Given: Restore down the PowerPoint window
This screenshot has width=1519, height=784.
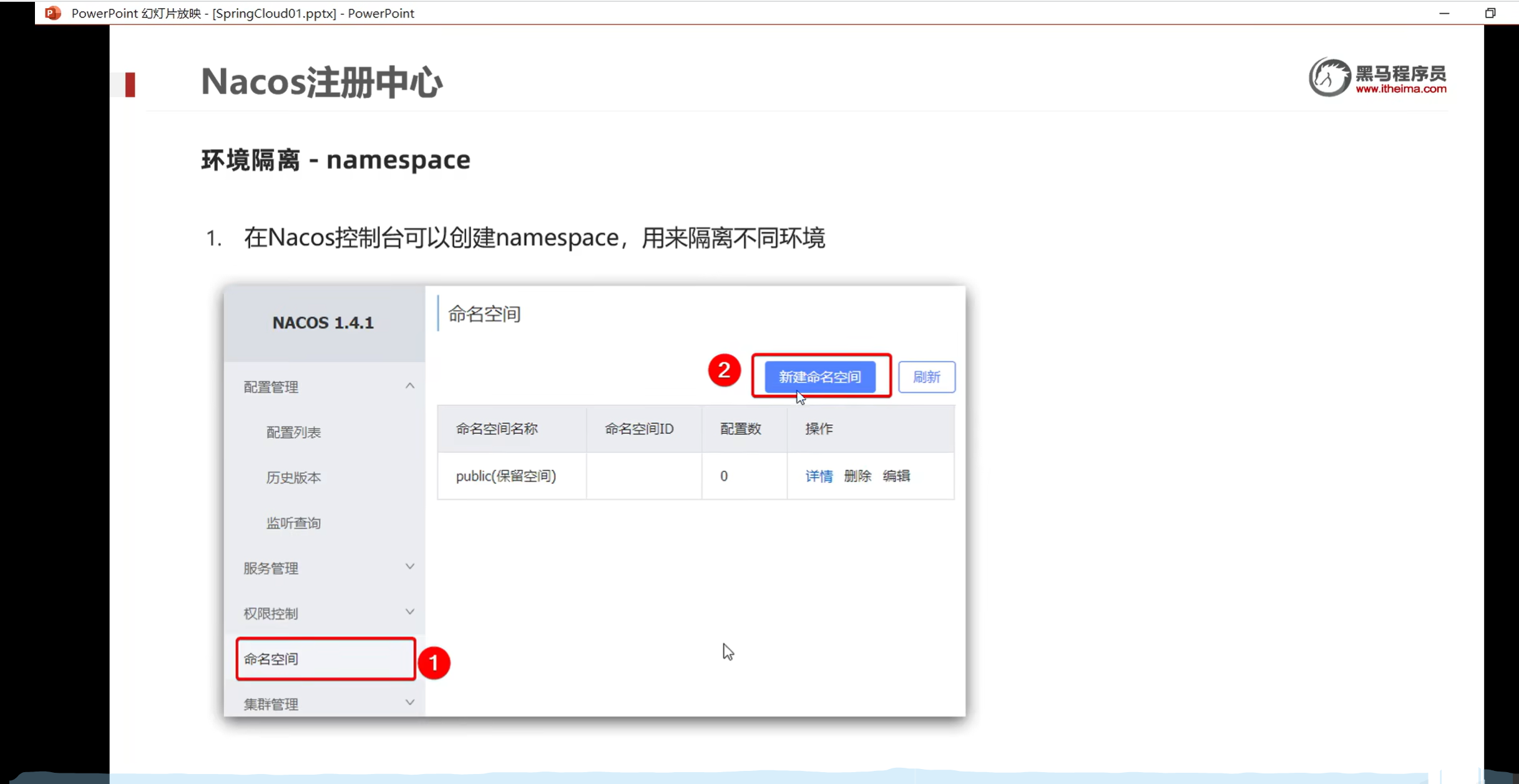Looking at the screenshot, I should (1490, 12).
